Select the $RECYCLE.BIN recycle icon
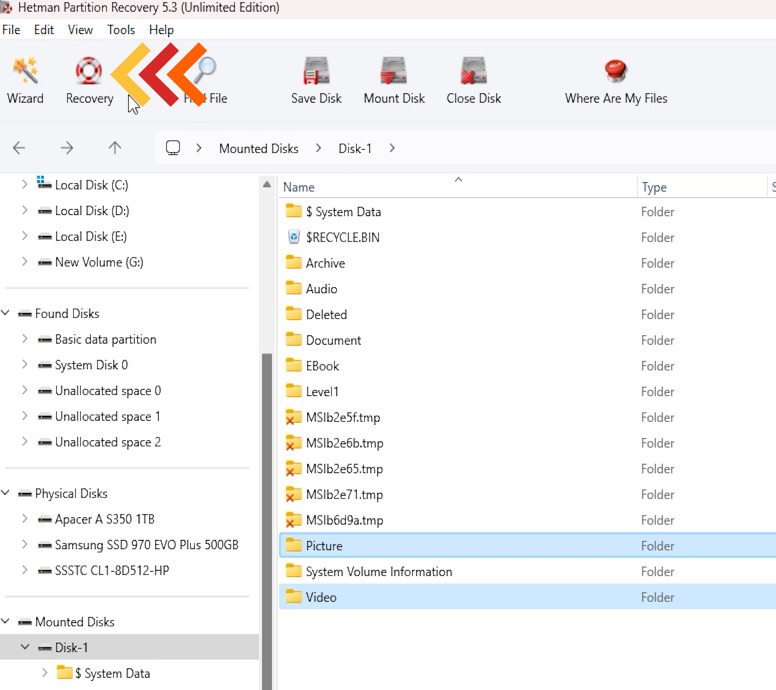This screenshot has width=776, height=690. click(x=293, y=237)
